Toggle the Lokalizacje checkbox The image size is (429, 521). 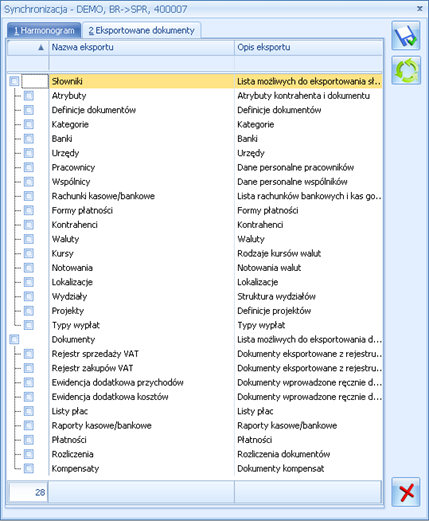[29, 282]
